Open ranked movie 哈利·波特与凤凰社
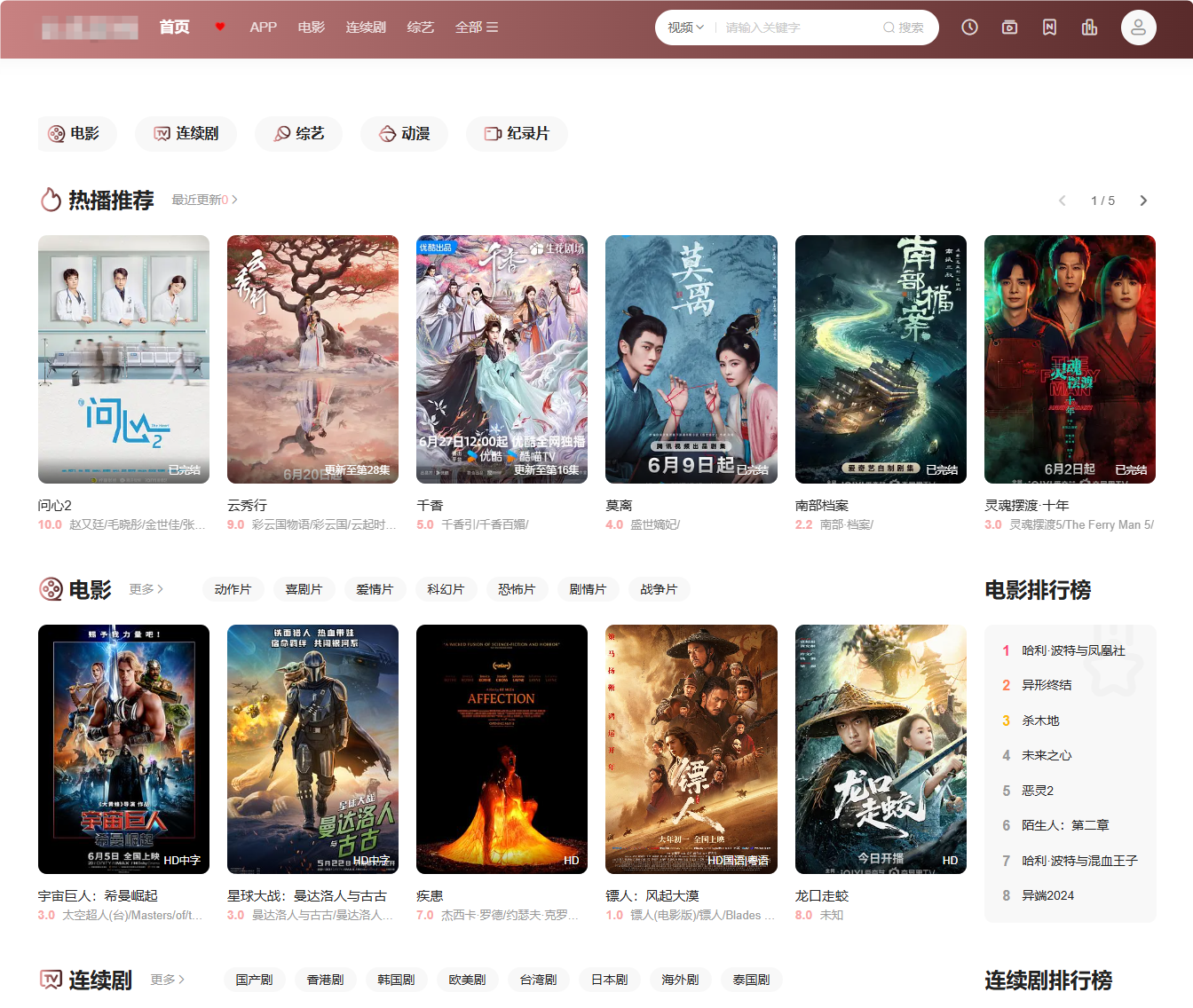Image resolution: width=1193 pixels, height=1008 pixels. click(1072, 650)
